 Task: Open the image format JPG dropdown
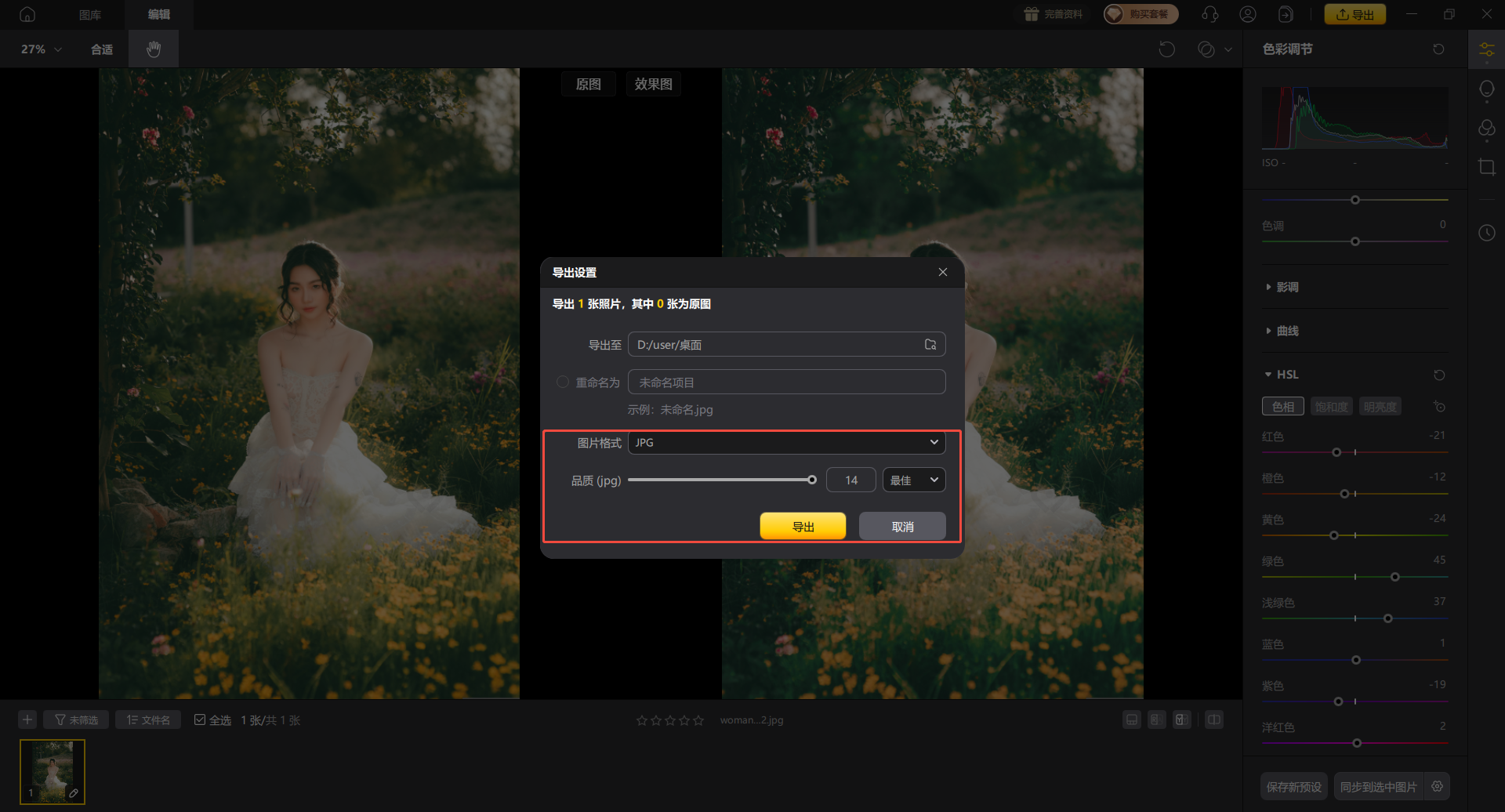point(786,443)
